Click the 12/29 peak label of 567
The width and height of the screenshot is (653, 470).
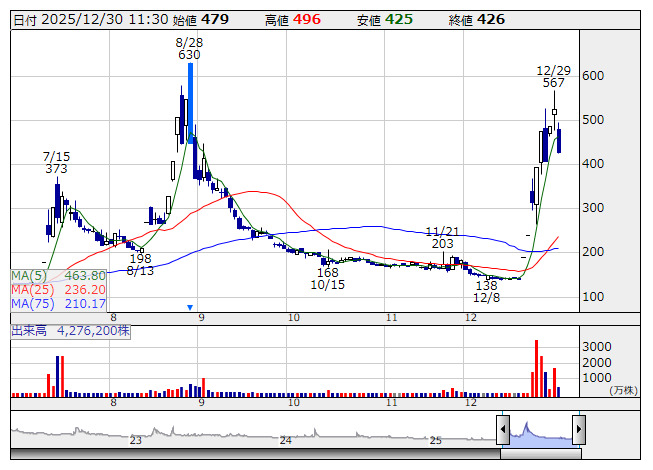[553, 83]
